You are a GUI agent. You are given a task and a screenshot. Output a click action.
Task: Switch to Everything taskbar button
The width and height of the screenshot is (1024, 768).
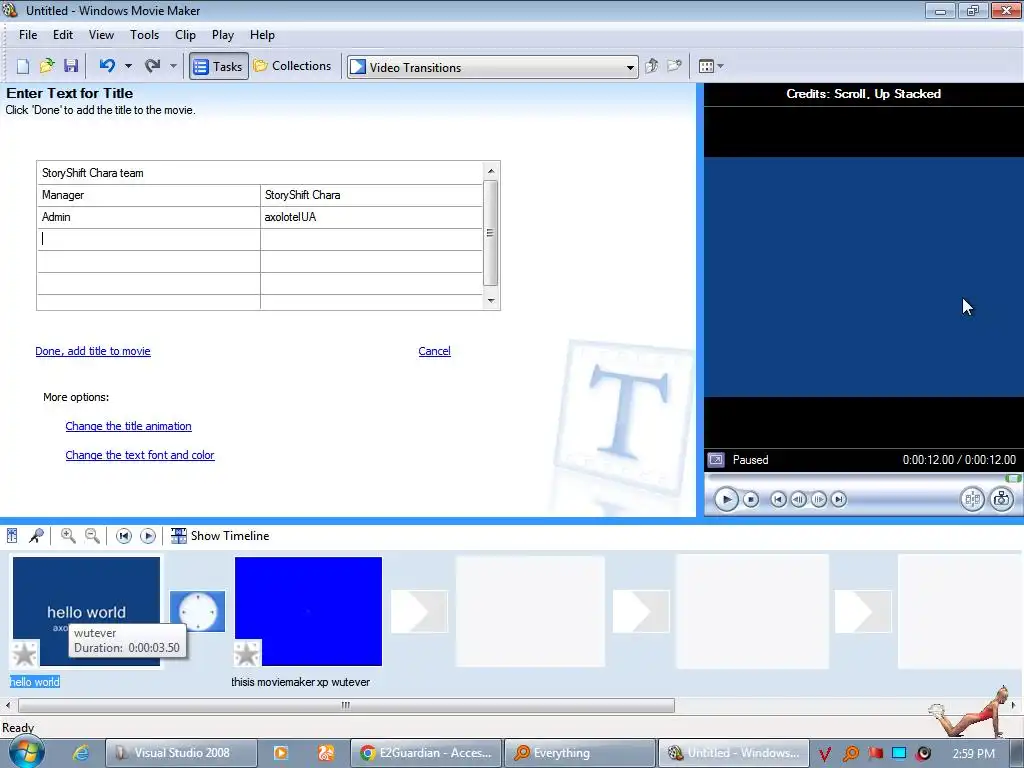581,753
